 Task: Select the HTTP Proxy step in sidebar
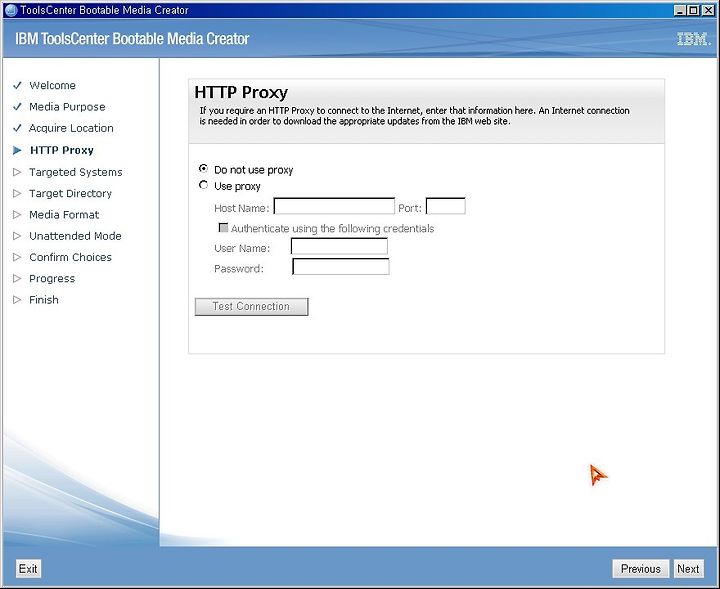tap(62, 150)
